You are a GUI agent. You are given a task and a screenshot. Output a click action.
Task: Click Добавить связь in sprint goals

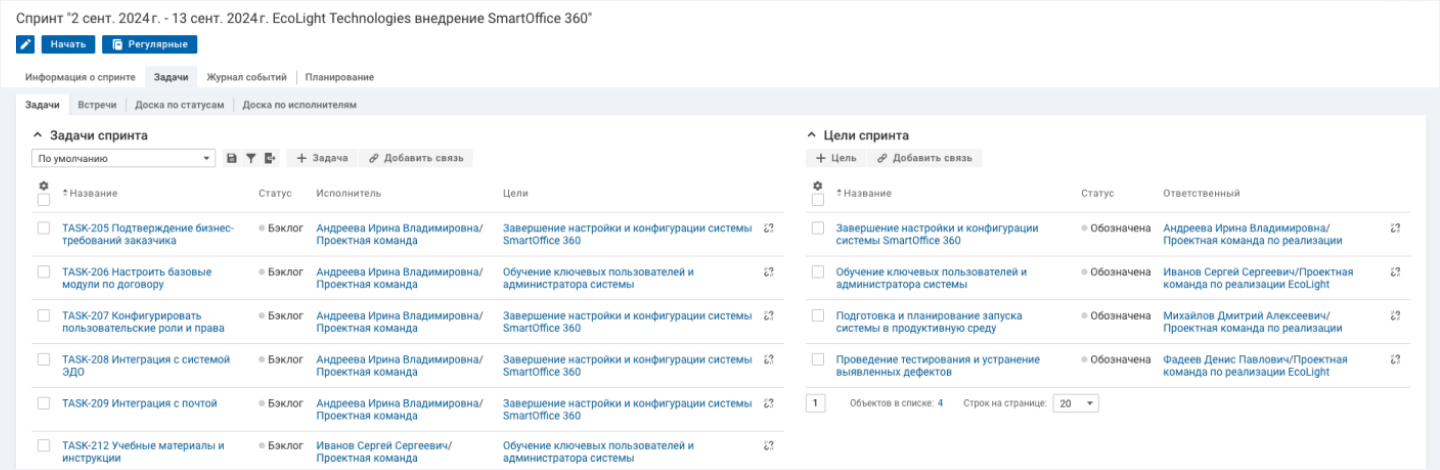pos(925,158)
